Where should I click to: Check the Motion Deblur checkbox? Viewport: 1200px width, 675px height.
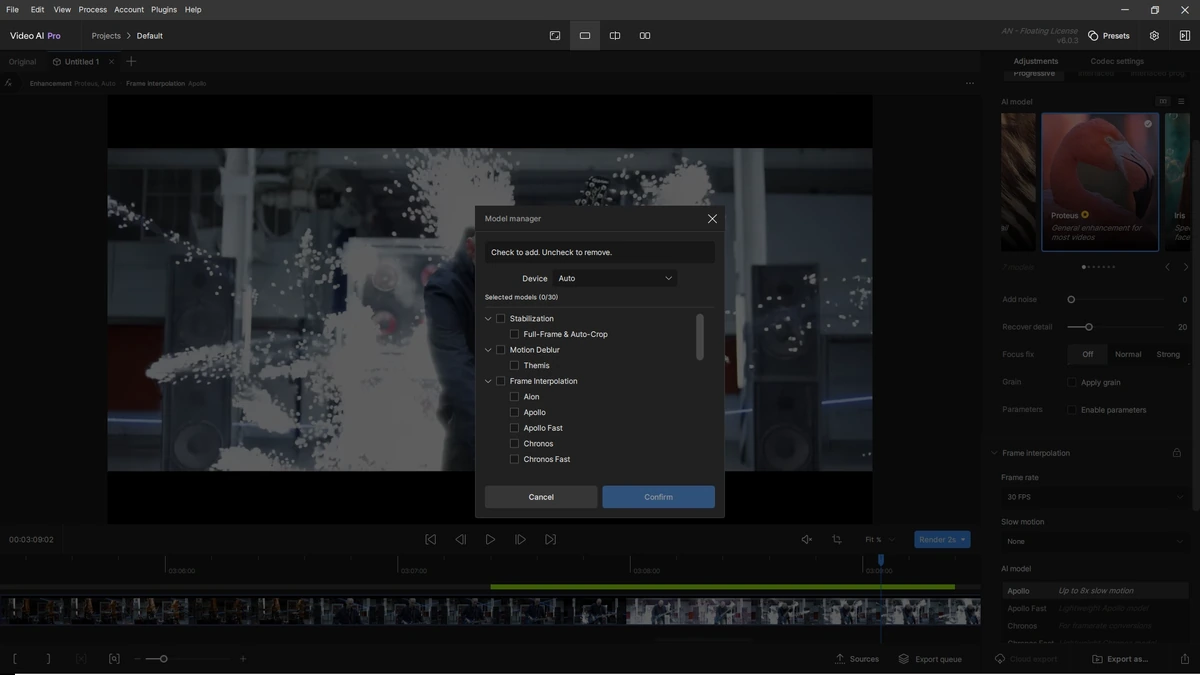click(501, 350)
